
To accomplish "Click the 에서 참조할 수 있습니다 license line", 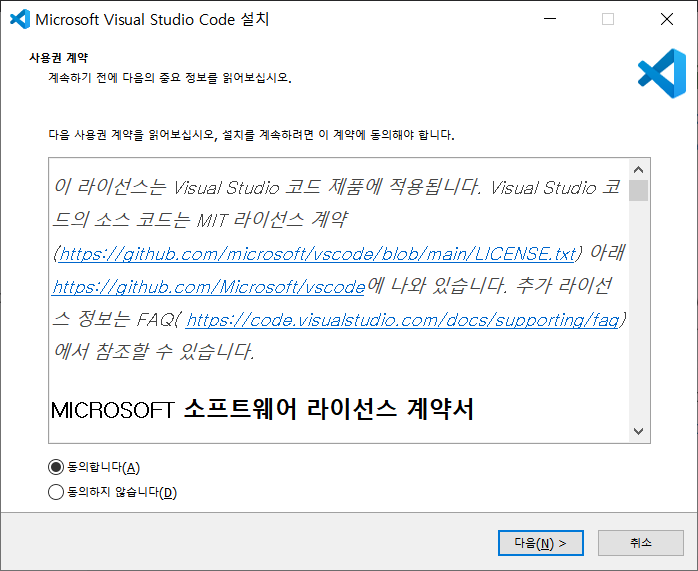I will (154, 352).
